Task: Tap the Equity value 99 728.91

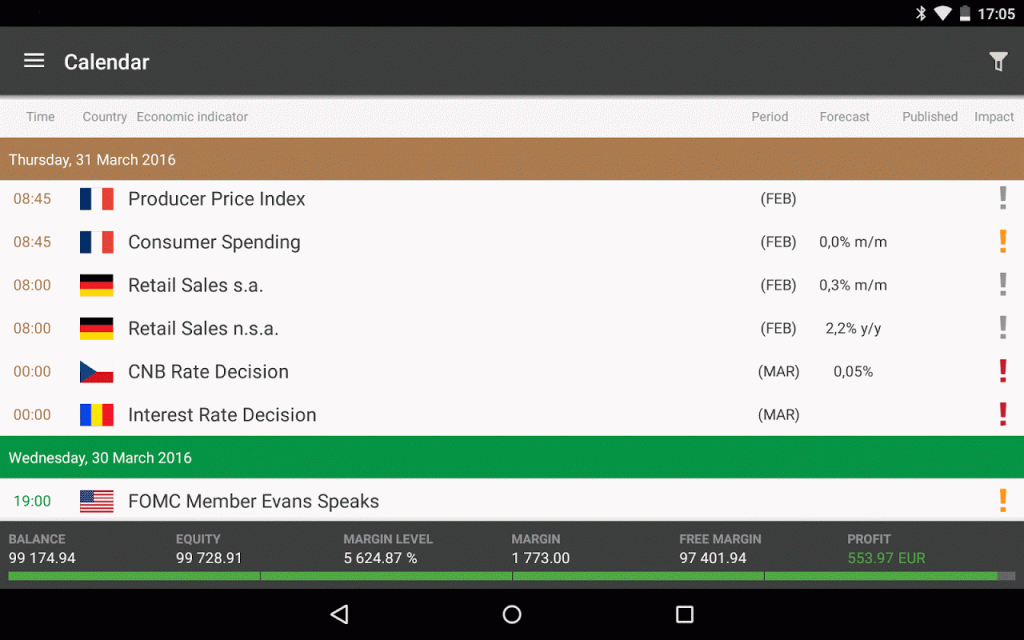Action: pyautogui.click(x=209, y=558)
